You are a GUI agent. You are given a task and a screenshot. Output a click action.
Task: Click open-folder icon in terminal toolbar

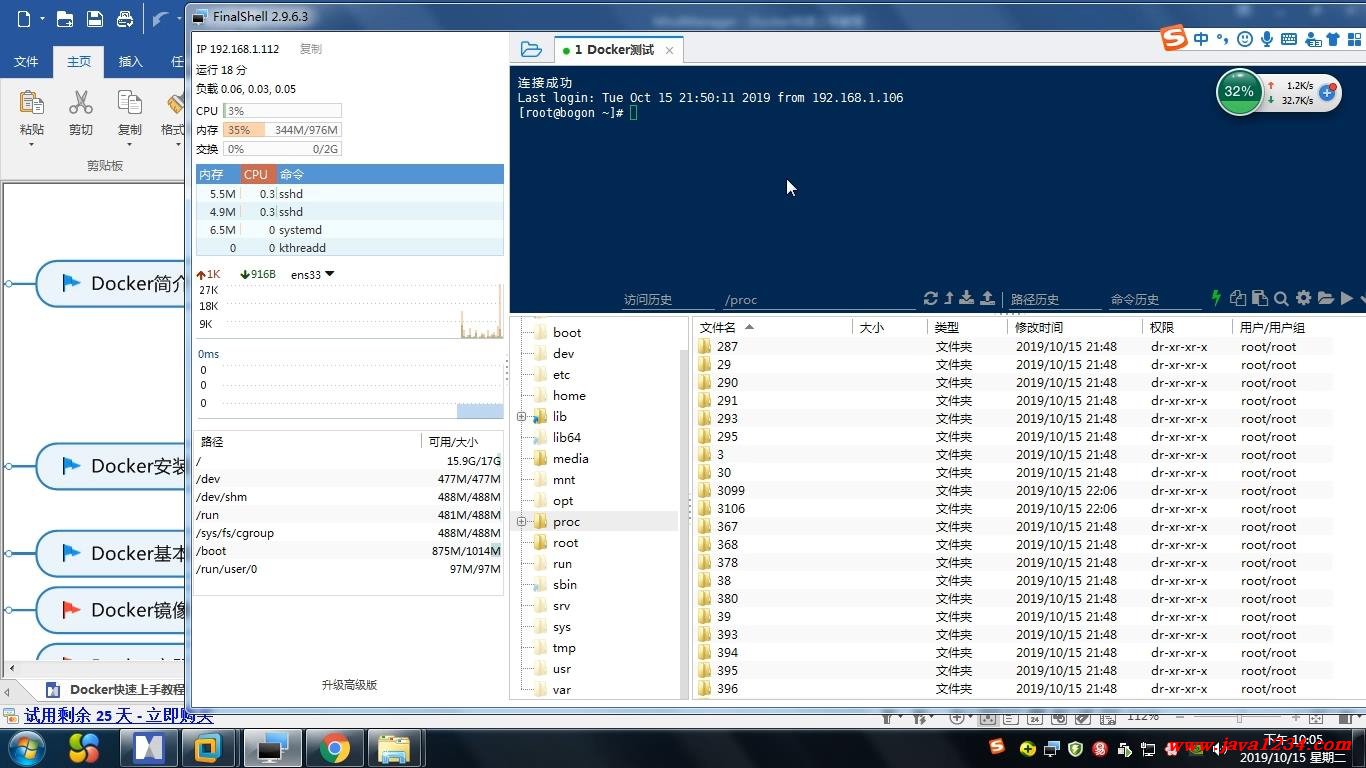pyautogui.click(x=1325, y=298)
